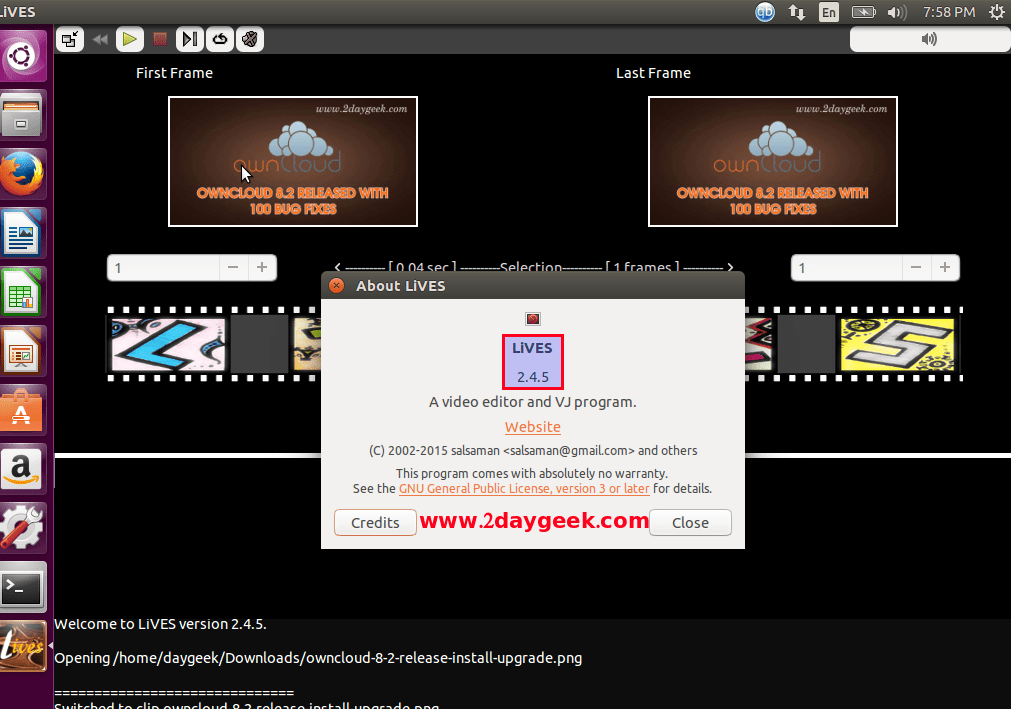Open the LiVES Website link

click(532, 427)
